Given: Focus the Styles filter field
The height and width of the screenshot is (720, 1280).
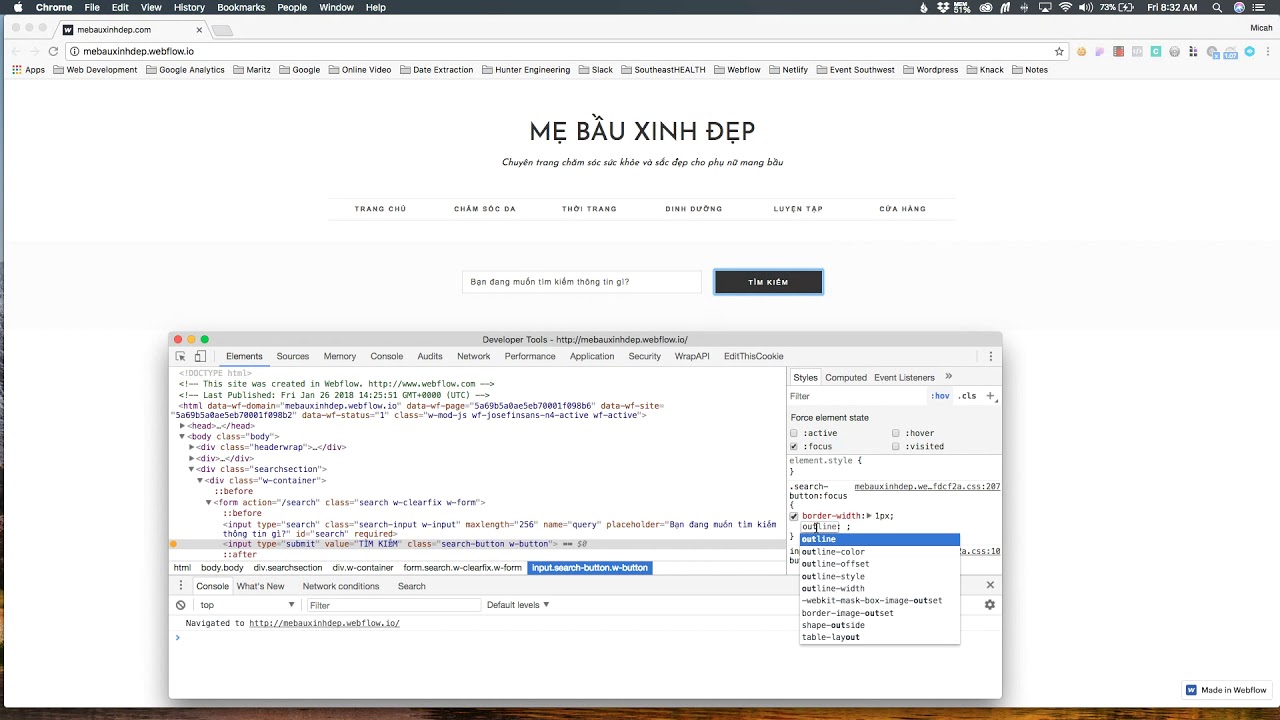Looking at the screenshot, I should 855,396.
